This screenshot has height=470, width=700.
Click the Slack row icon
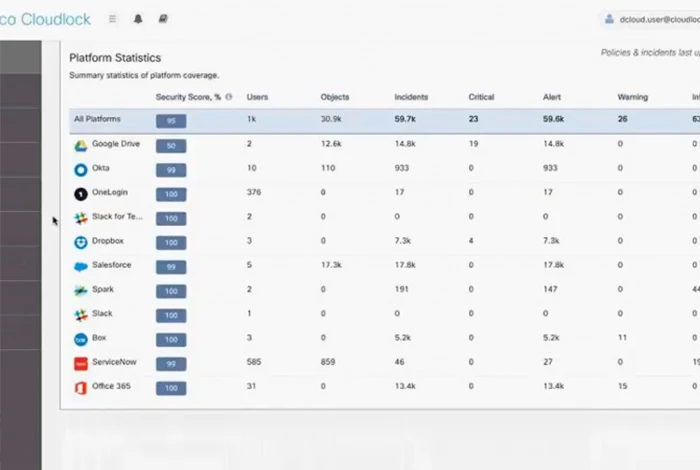81,315
